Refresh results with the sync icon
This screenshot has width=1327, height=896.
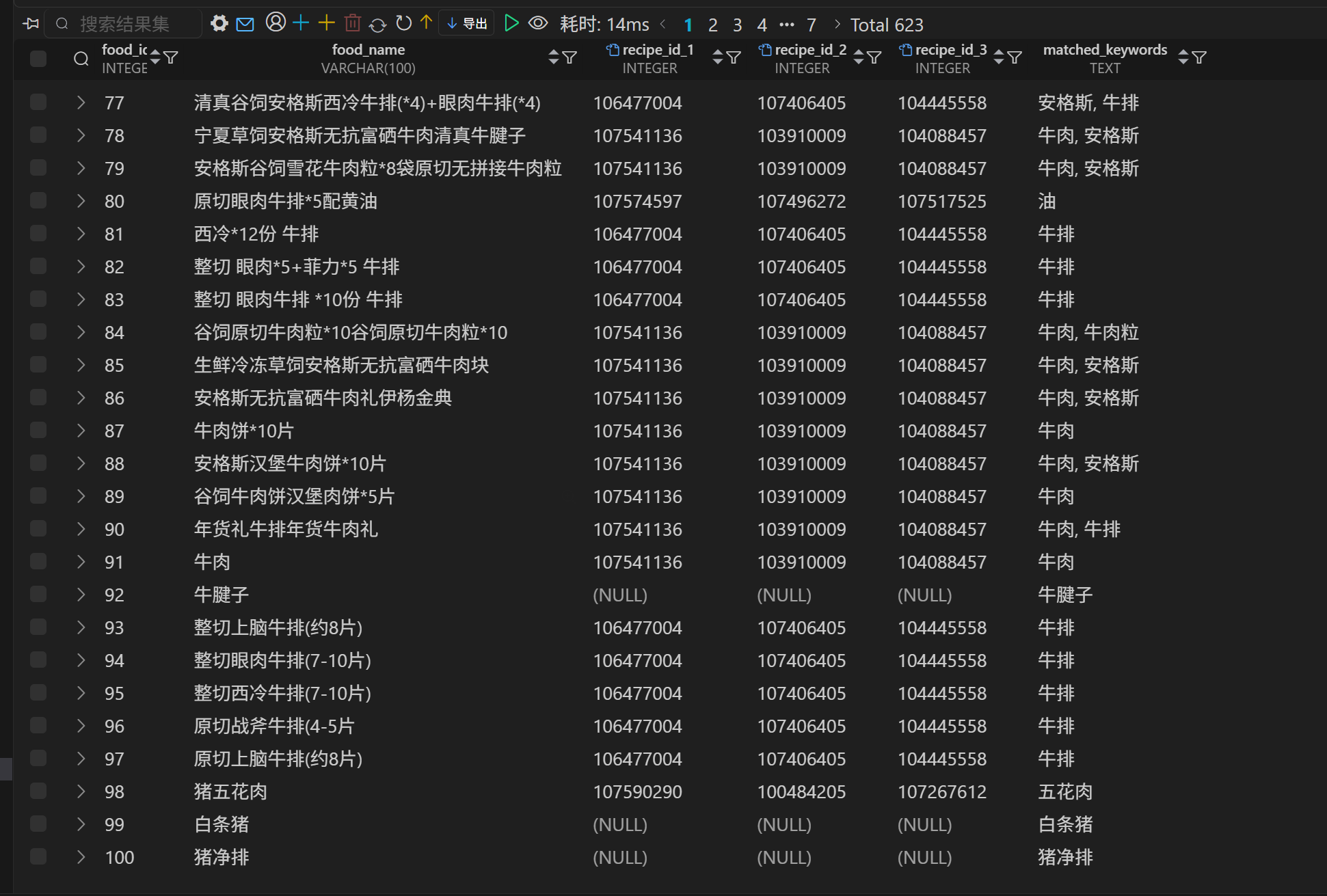378,23
